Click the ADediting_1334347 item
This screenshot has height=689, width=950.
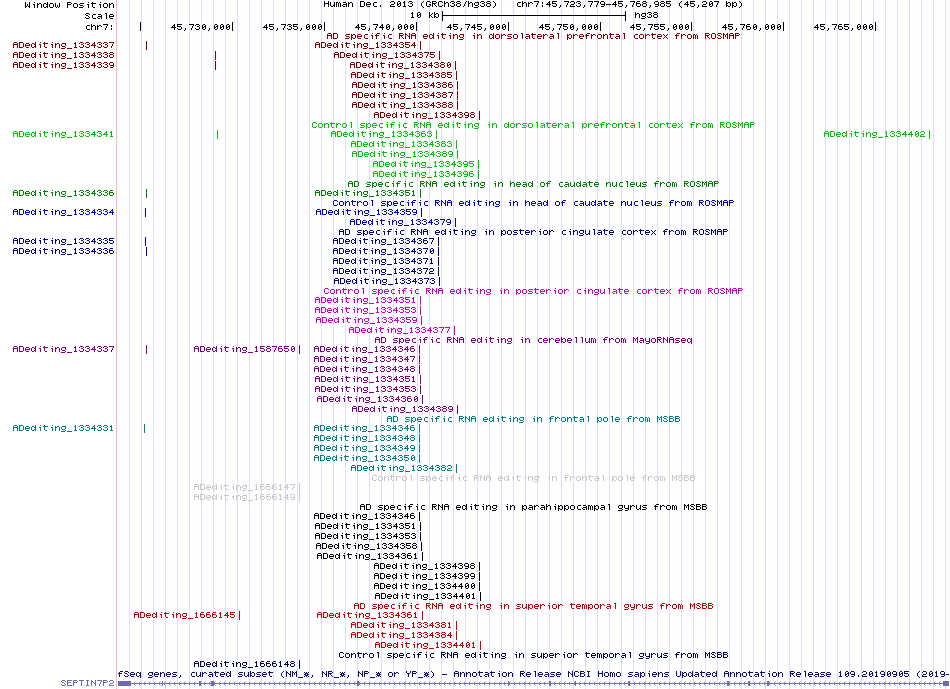point(365,359)
